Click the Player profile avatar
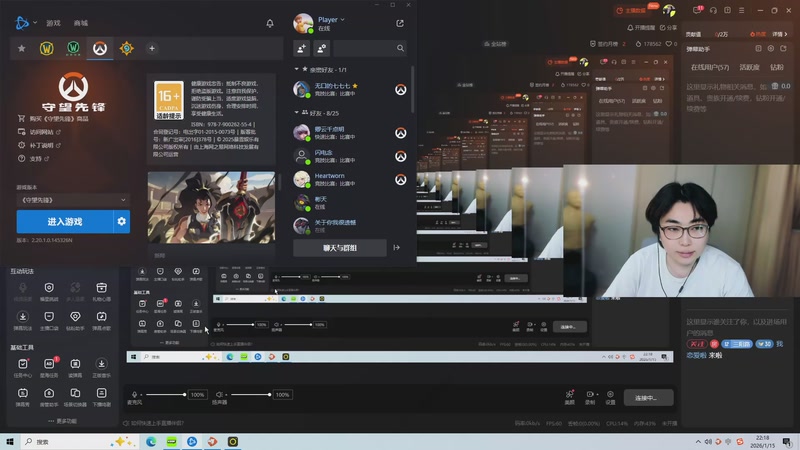Screen dimensions: 800x450 [x=303, y=23]
